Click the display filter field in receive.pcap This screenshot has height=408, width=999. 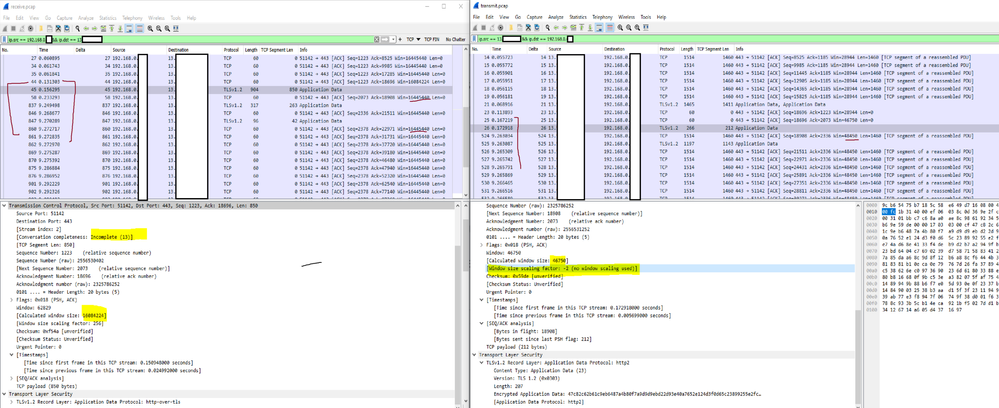click(200, 39)
